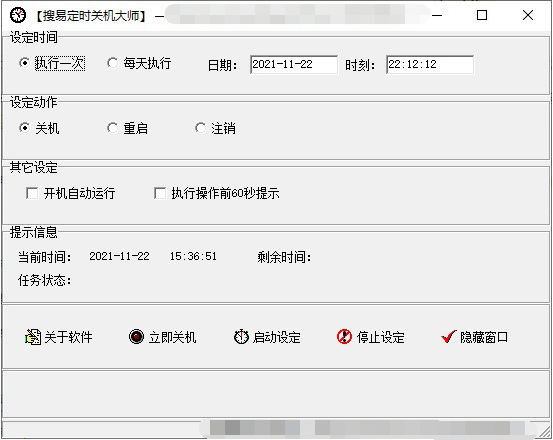The height and width of the screenshot is (440, 553).
Task: Choose the 注销 action radio button
Action: click(x=201, y=128)
